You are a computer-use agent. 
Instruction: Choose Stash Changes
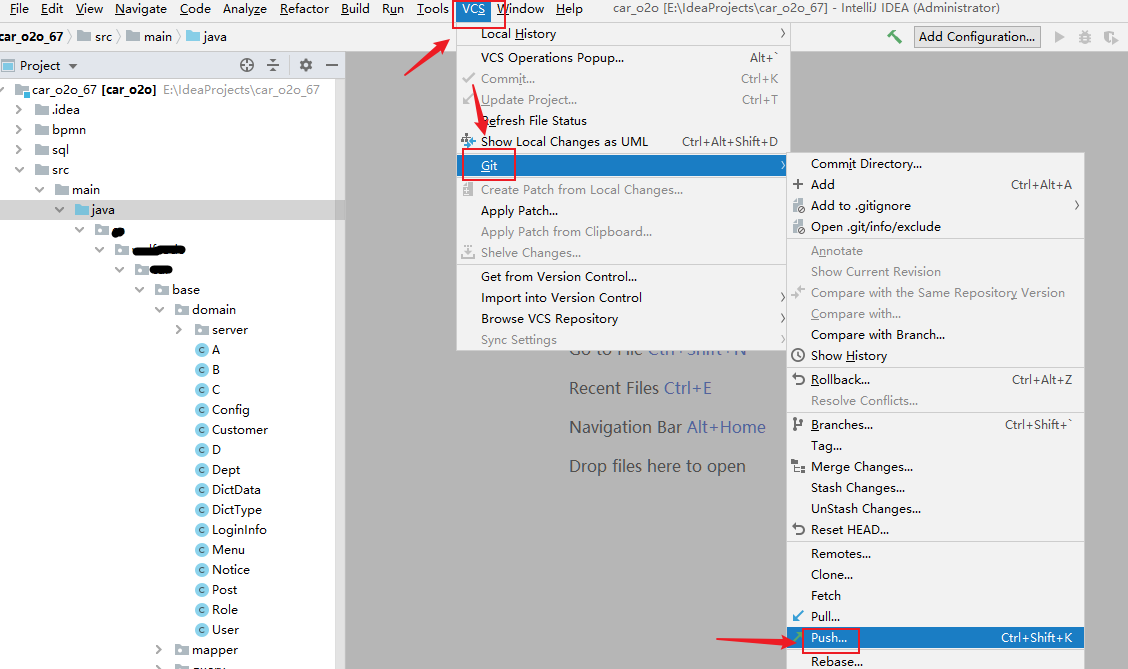point(935,488)
